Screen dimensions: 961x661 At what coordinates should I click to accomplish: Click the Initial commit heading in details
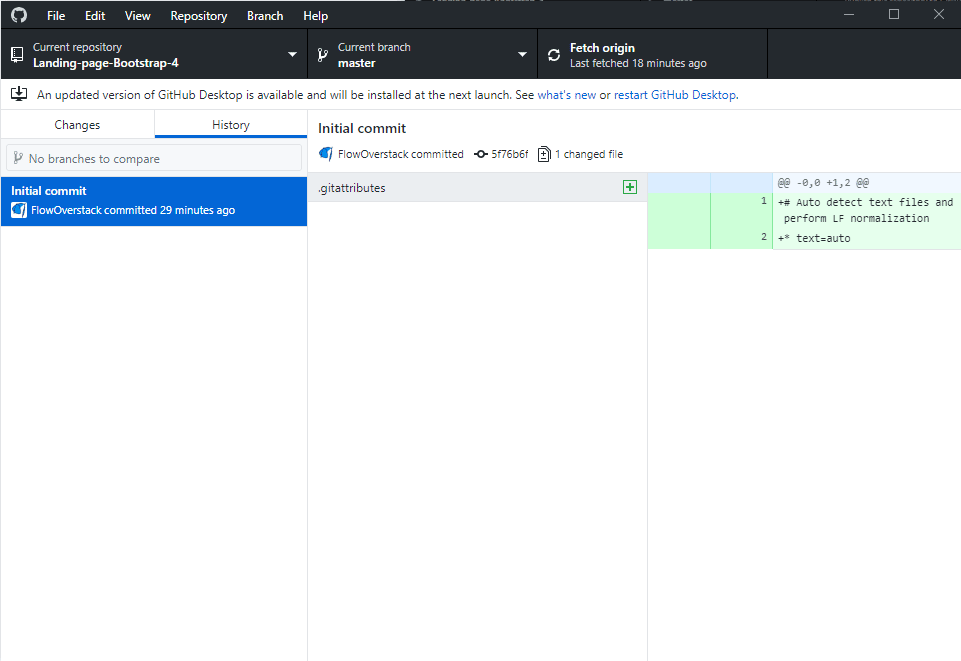point(362,129)
